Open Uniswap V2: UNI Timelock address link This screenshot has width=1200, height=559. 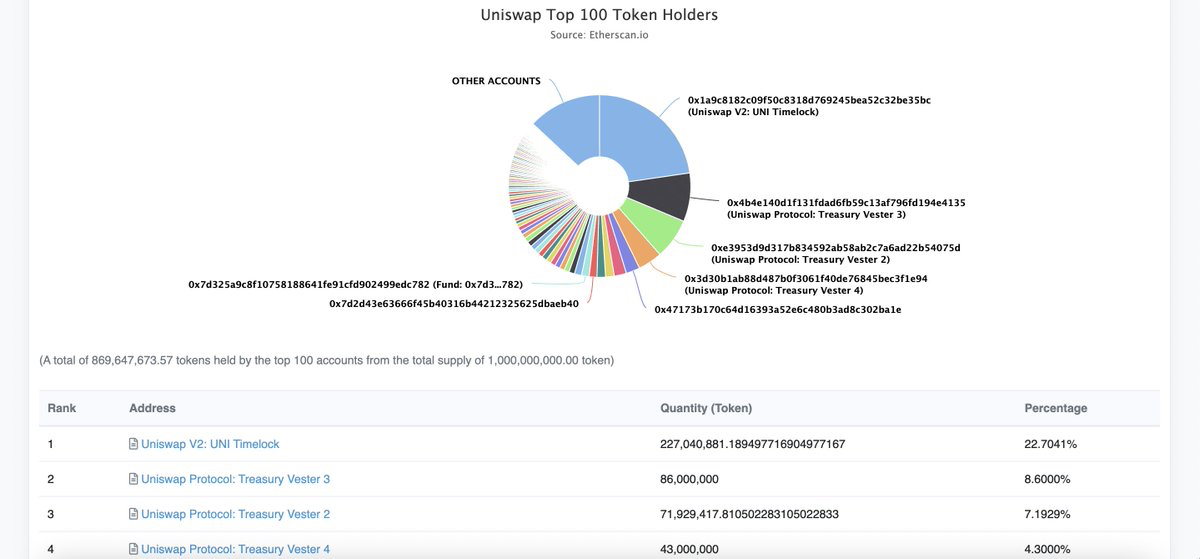coord(210,444)
